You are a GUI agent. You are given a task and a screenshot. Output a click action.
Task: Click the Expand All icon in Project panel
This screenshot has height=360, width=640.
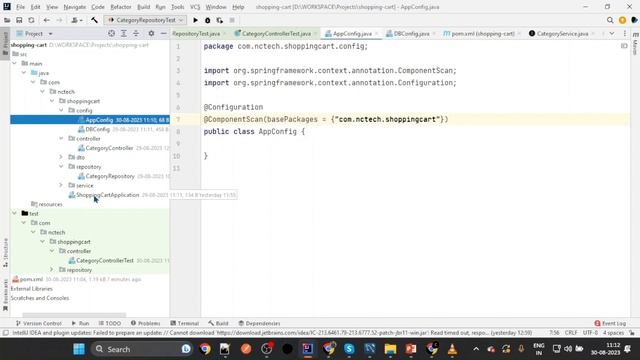(124, 33)
